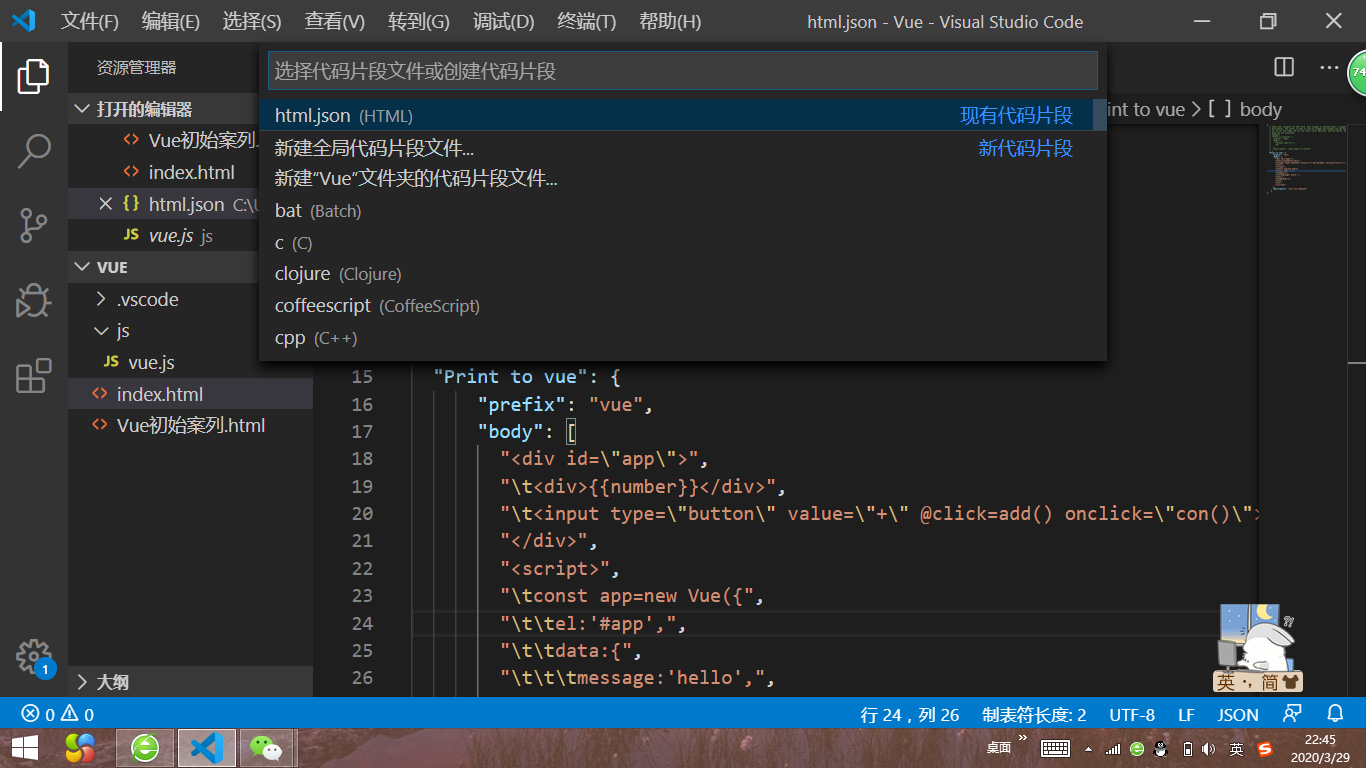
Task: Open WeChat from the taskbar
Action: tap(264, 747)
